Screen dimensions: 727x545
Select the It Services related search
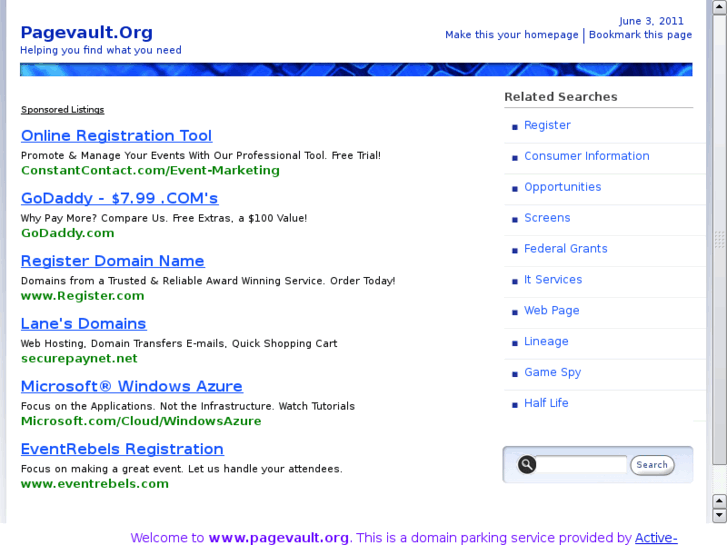pyautogui.click(x=553, y=279)
